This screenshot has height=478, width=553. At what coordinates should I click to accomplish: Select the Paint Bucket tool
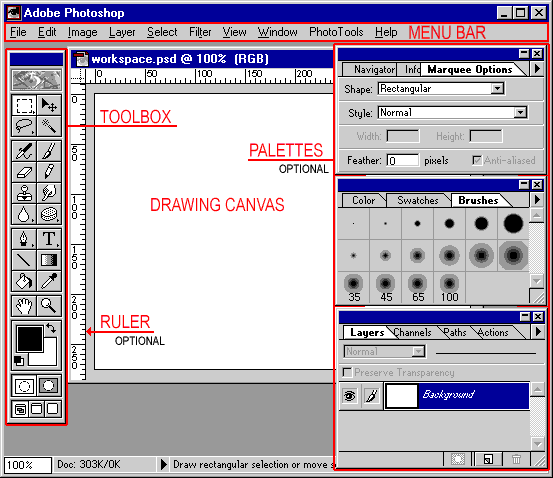[24, 281]
